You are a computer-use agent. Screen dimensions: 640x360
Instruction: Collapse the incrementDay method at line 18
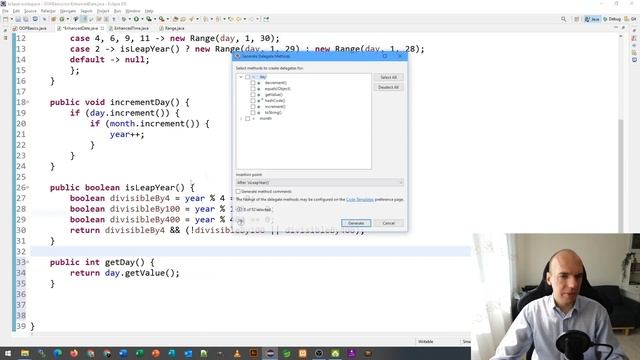coord(28,102)
